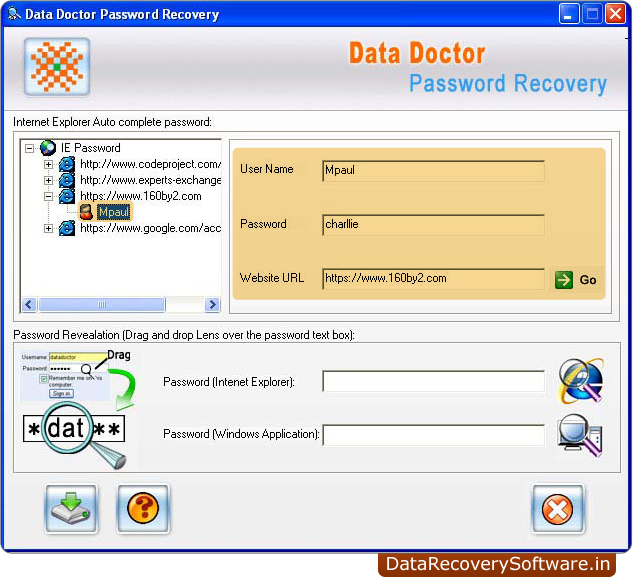This screenshot has height=577, width=633.
Task: Click the IE Password globe icon
Action: click(48, 148)
